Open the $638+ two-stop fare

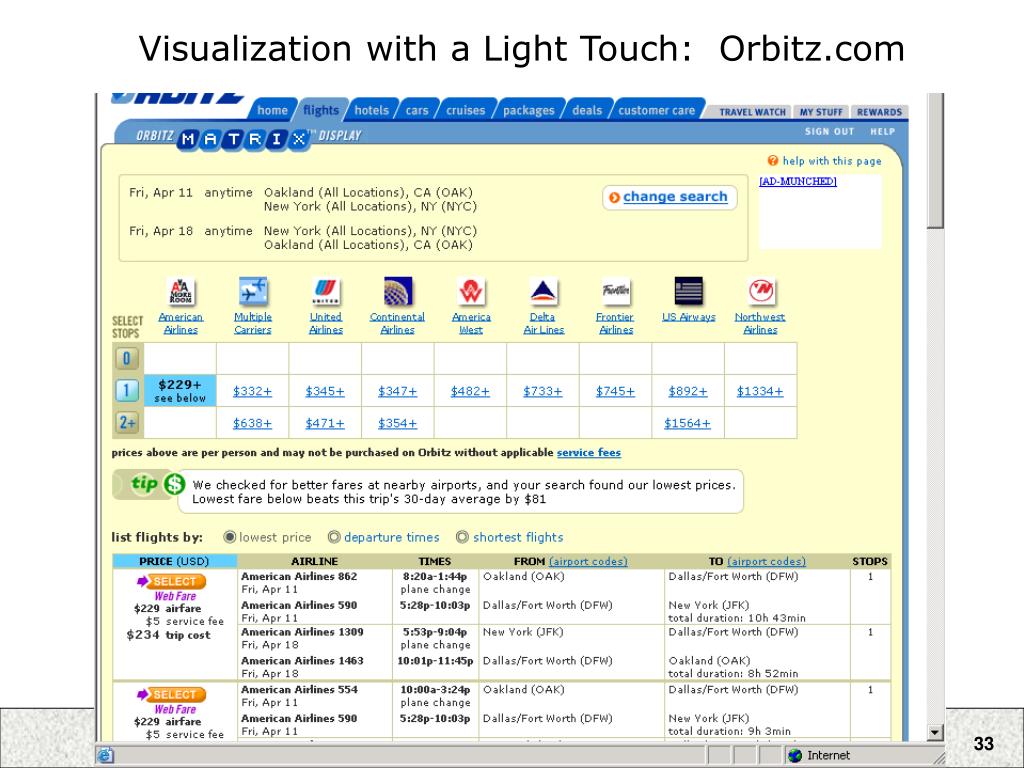tap(252, 423)
